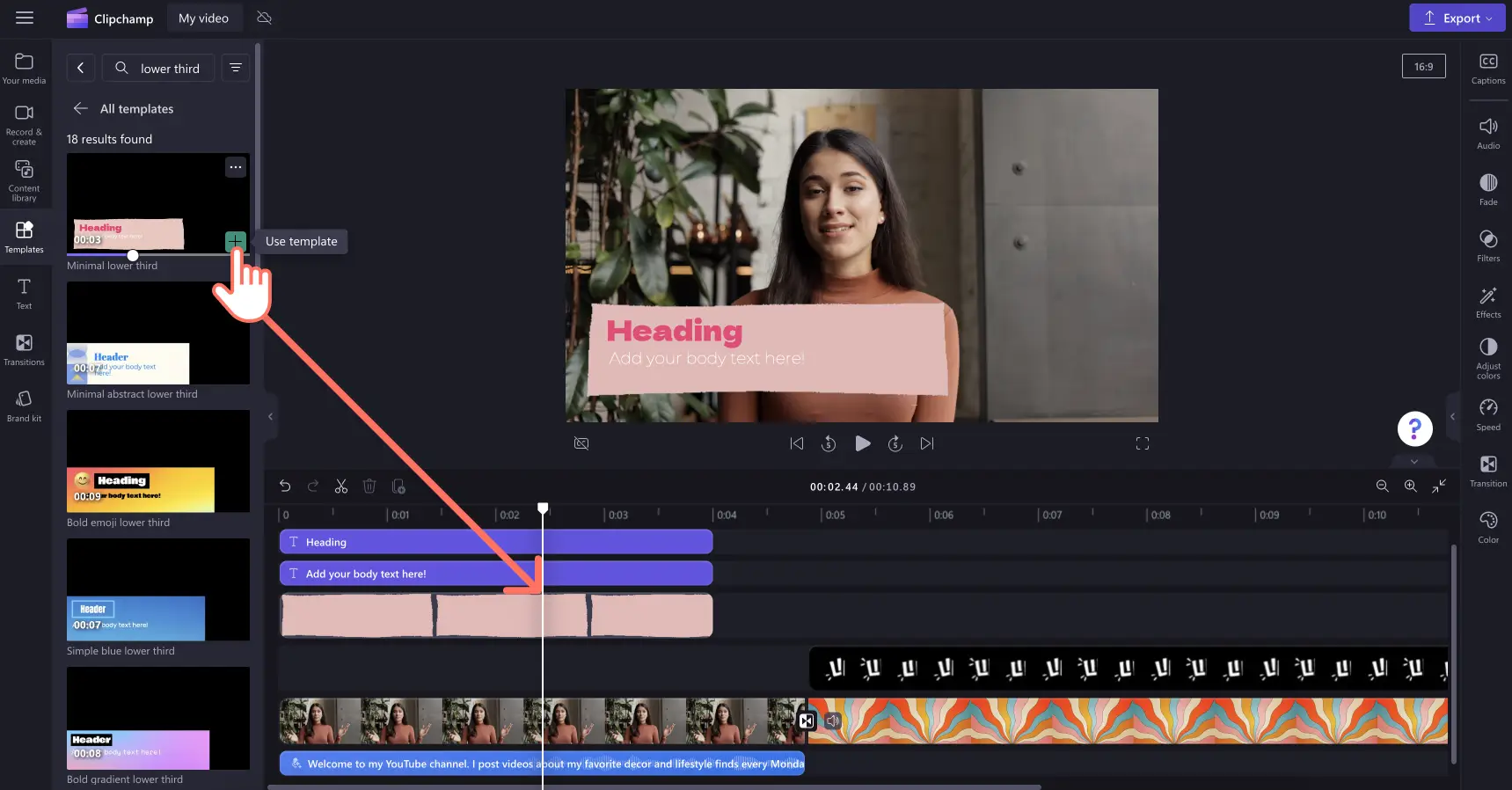Expand the chevron below help button
Viewport: 1512px width, 790px height.
(1414, 461)
